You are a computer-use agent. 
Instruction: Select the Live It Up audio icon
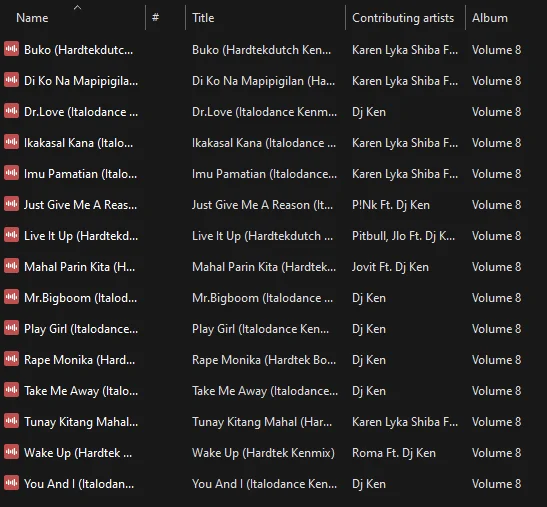[x=12, y=235]
